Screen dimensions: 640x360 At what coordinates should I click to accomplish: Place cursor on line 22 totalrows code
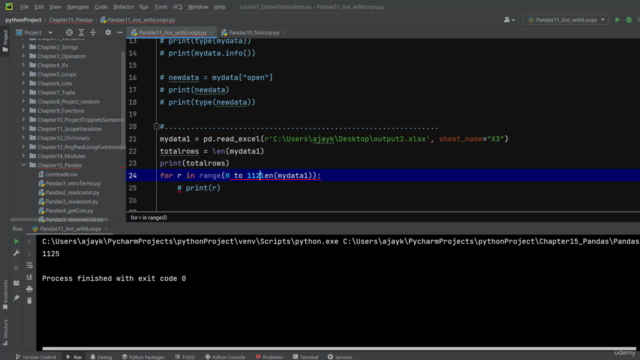tap(212, 151)
